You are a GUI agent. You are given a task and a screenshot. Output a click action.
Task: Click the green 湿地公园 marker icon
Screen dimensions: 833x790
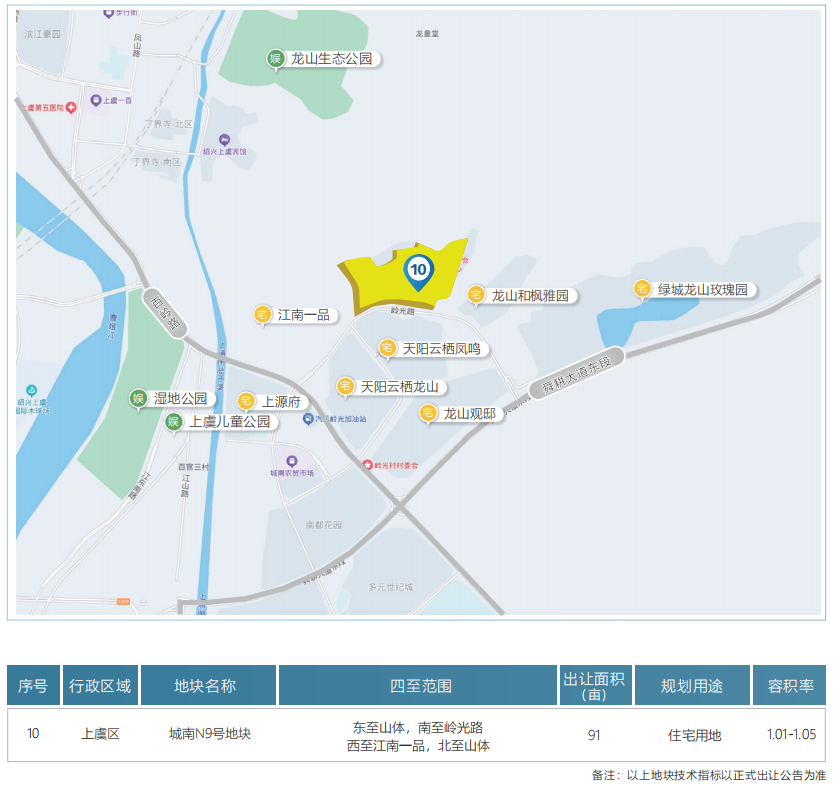pyautogui.click(x=138, y=398)
